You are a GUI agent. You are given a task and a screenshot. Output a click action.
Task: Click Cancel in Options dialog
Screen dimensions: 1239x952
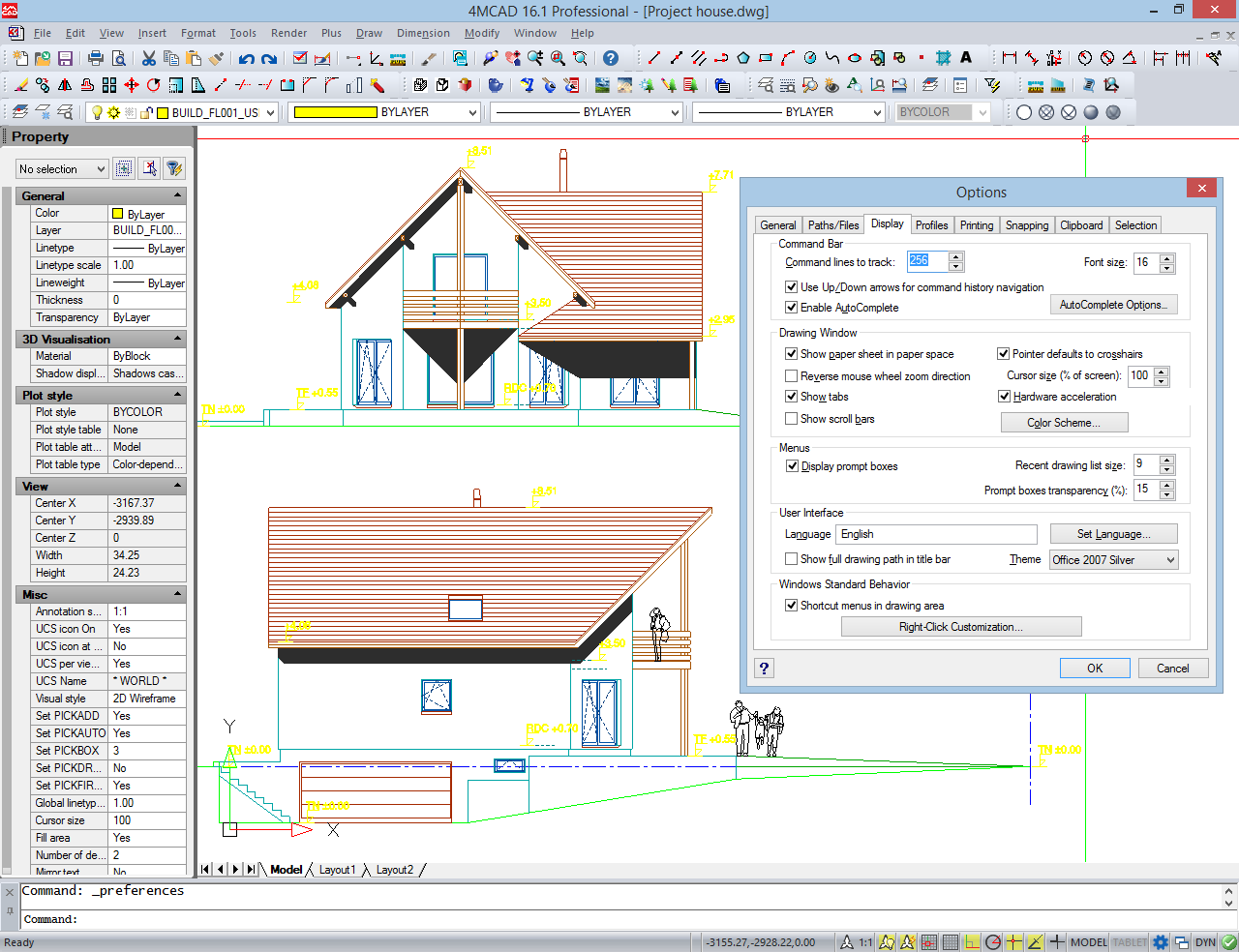(x=1172, y=669)
